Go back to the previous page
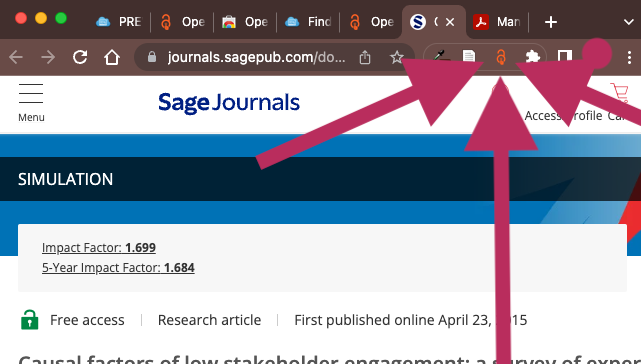The height and width of the screenshot is (364, 641). tap(16, 57)
